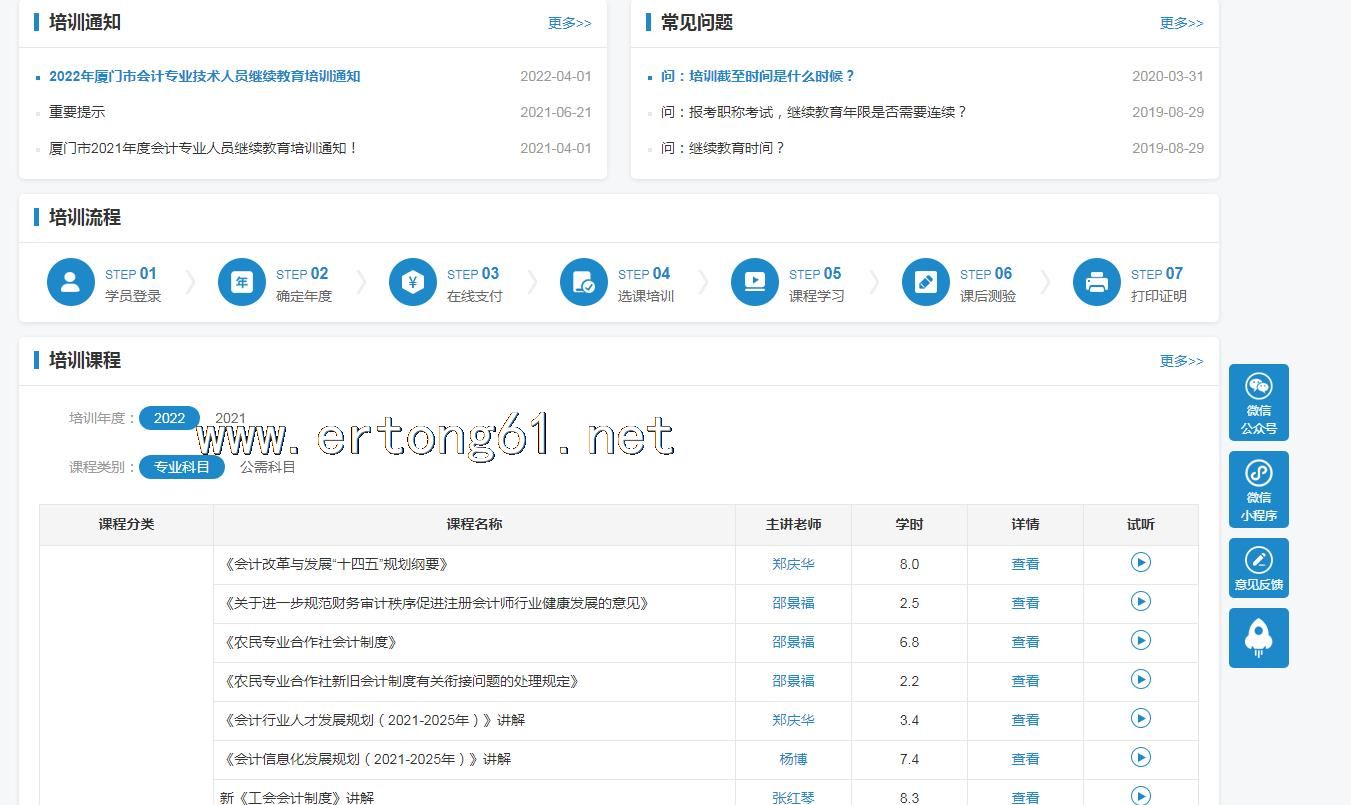View details for the 8.0 credit-hour course
This screenshot has width=1351, height=805.
click(x=1025, y=564)
